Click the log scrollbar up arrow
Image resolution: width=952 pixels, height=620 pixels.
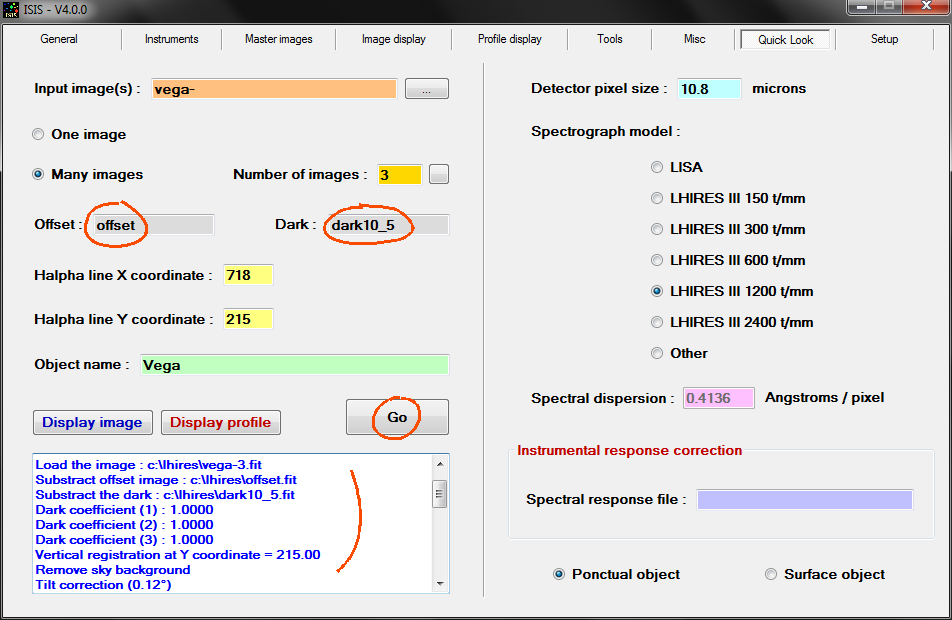pyautogui.click(x=441, y=463)
